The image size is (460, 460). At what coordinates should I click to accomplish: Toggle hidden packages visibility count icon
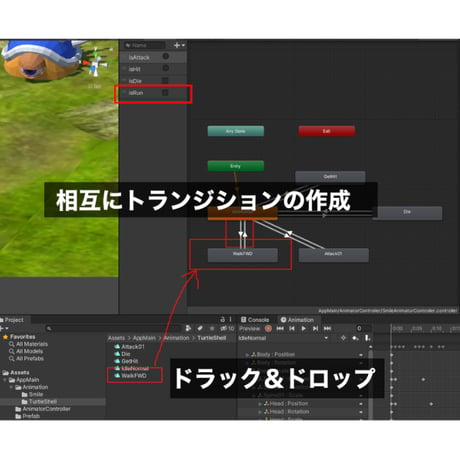click(x=227, y=328)
